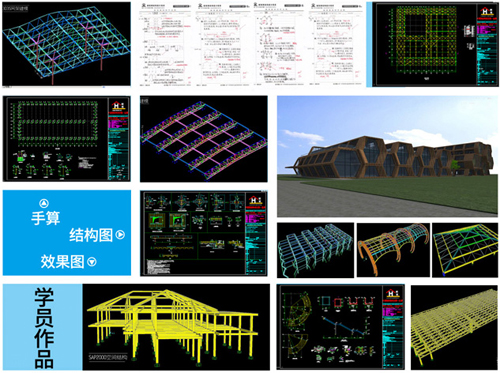
Task: Open the hexagonal facade building rendering
Action: [387, 157]
